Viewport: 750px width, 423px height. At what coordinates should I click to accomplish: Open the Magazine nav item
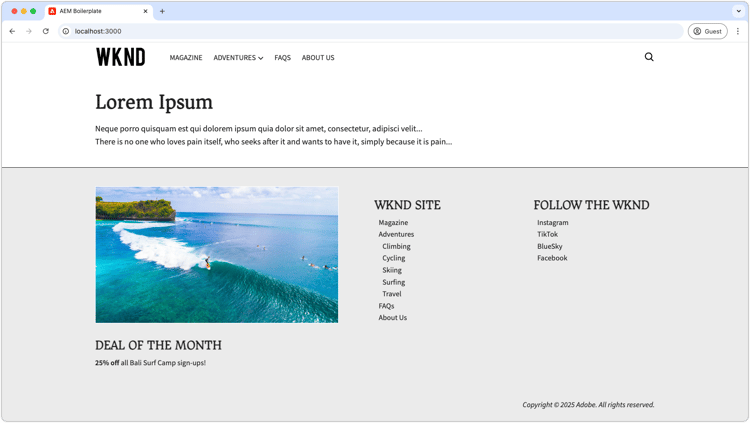pyautogui.click(x=186, y=57)
